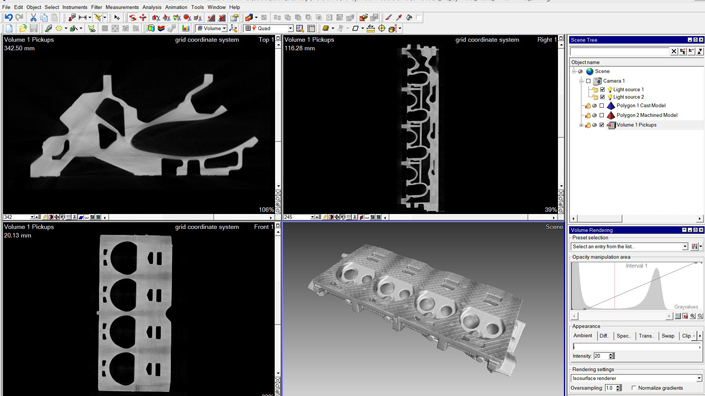Toggle eye visibility of Volume 1 Pickups
The image size is (705, 396).
tap(594, 125)
